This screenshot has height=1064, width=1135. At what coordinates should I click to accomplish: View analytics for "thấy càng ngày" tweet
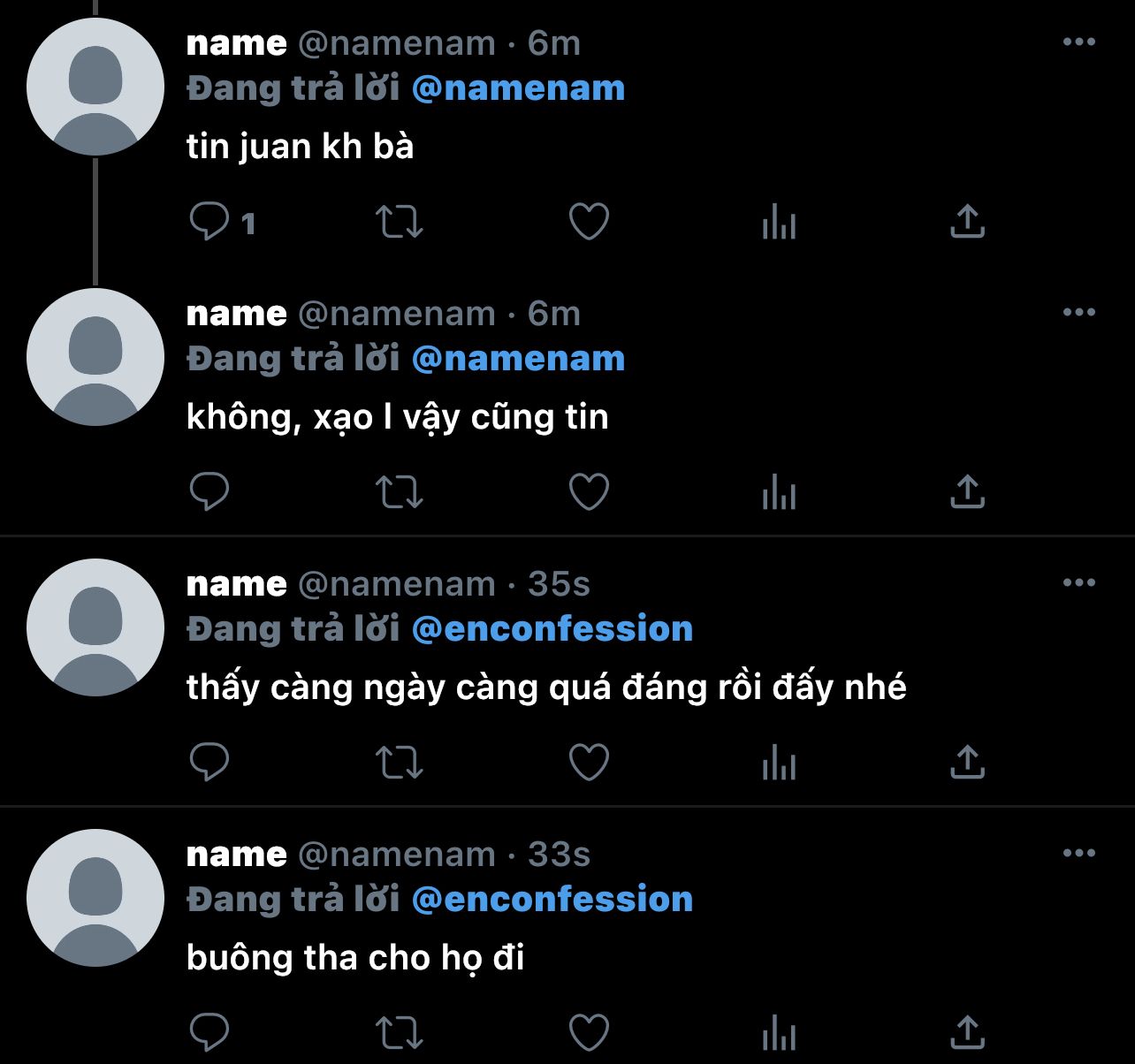[779, 762]
